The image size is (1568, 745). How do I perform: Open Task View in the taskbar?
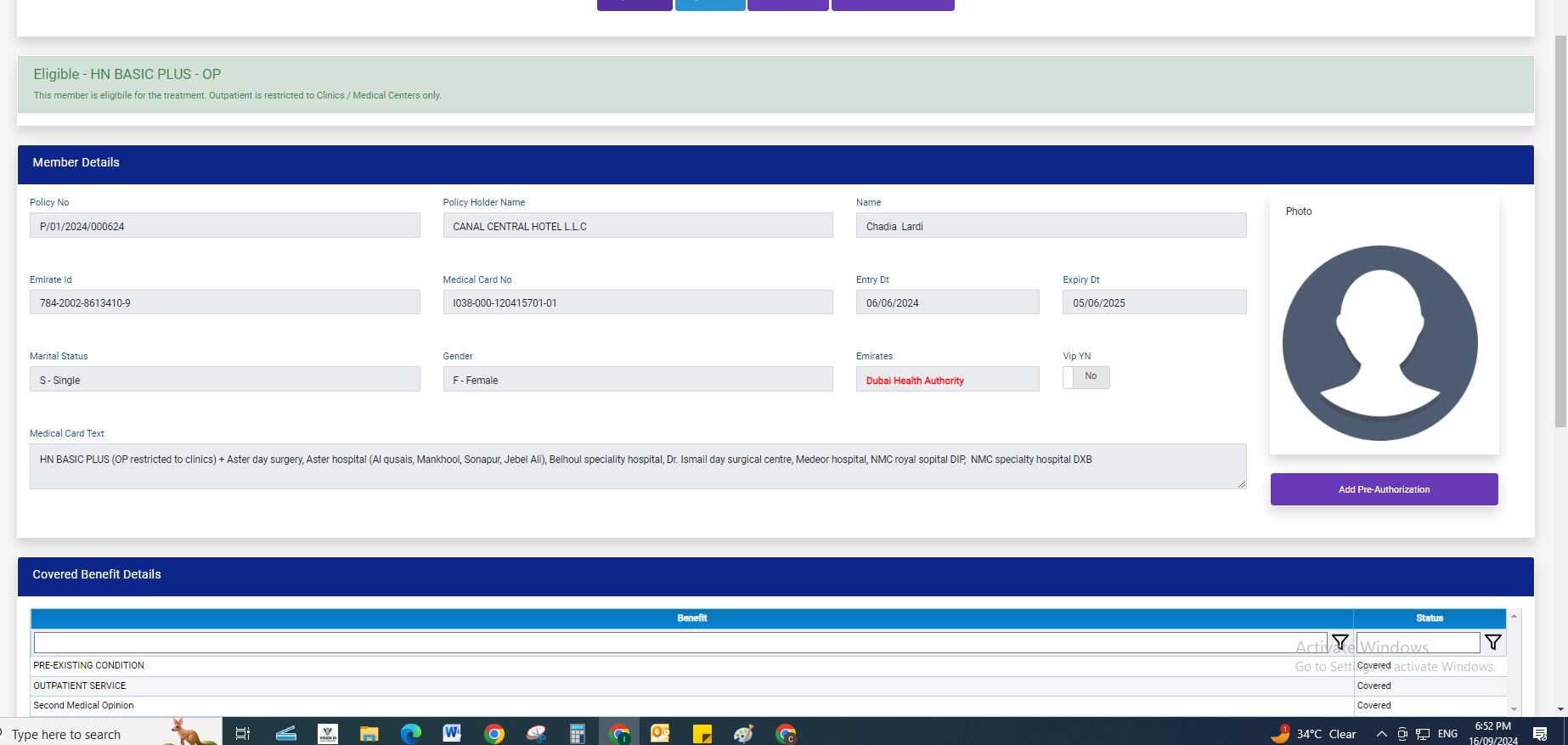pos(243,733)
